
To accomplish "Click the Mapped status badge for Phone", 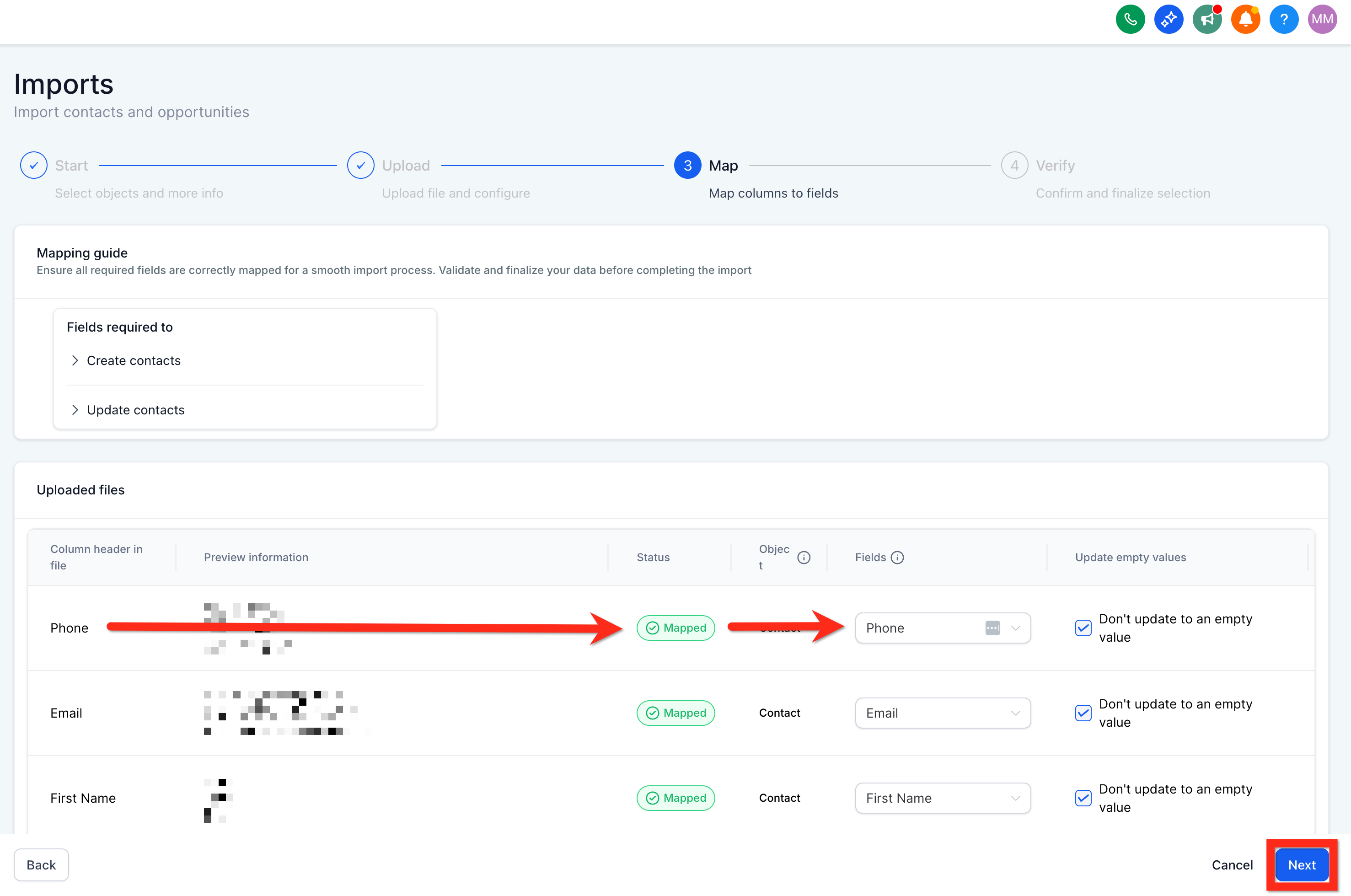I will click(x=675, y=628).
